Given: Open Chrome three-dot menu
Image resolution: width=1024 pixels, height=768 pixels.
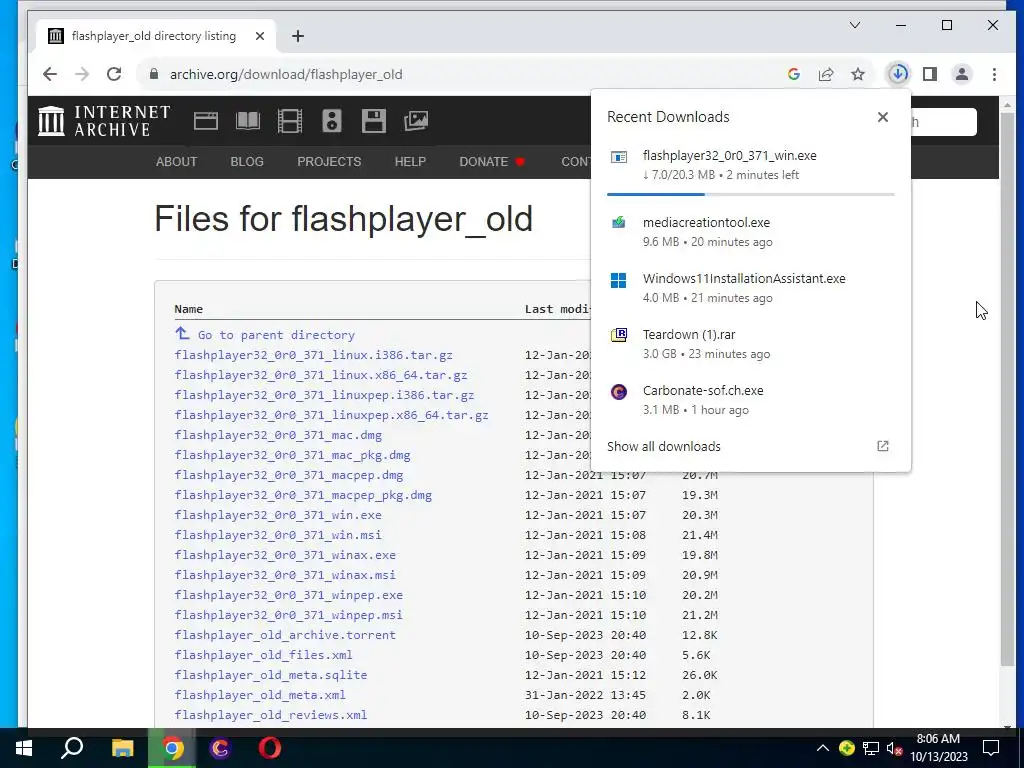Looking at the screenshot, I should [x=994, y=74].
